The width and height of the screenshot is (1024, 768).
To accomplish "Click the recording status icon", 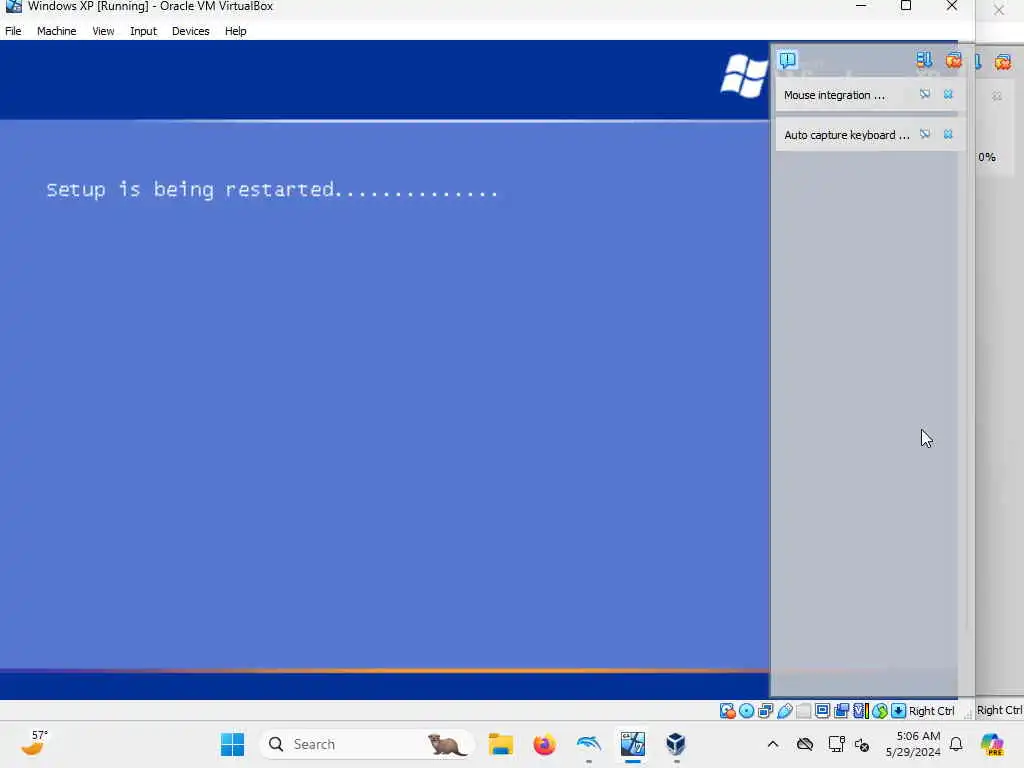I will click(x=841, y=711).
